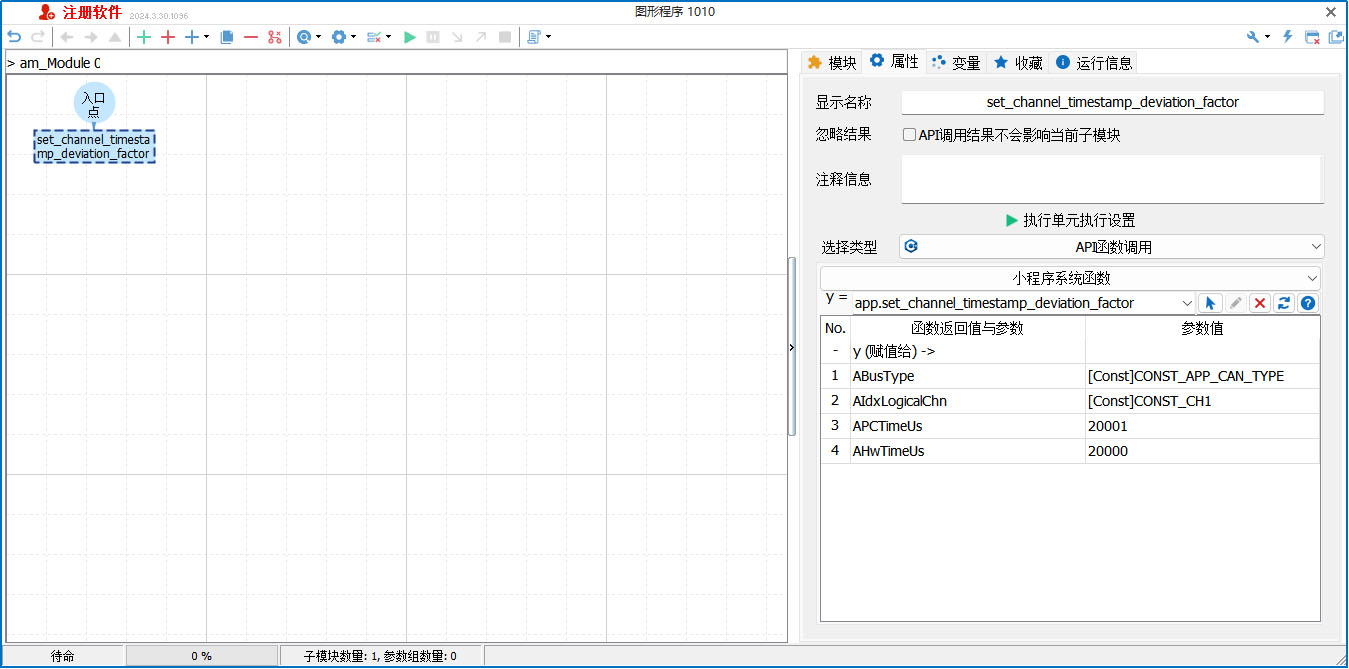This screenshot has height=669, width=1349.
Task: Click the red 注册软件 register software label
Action: point(92,12)
